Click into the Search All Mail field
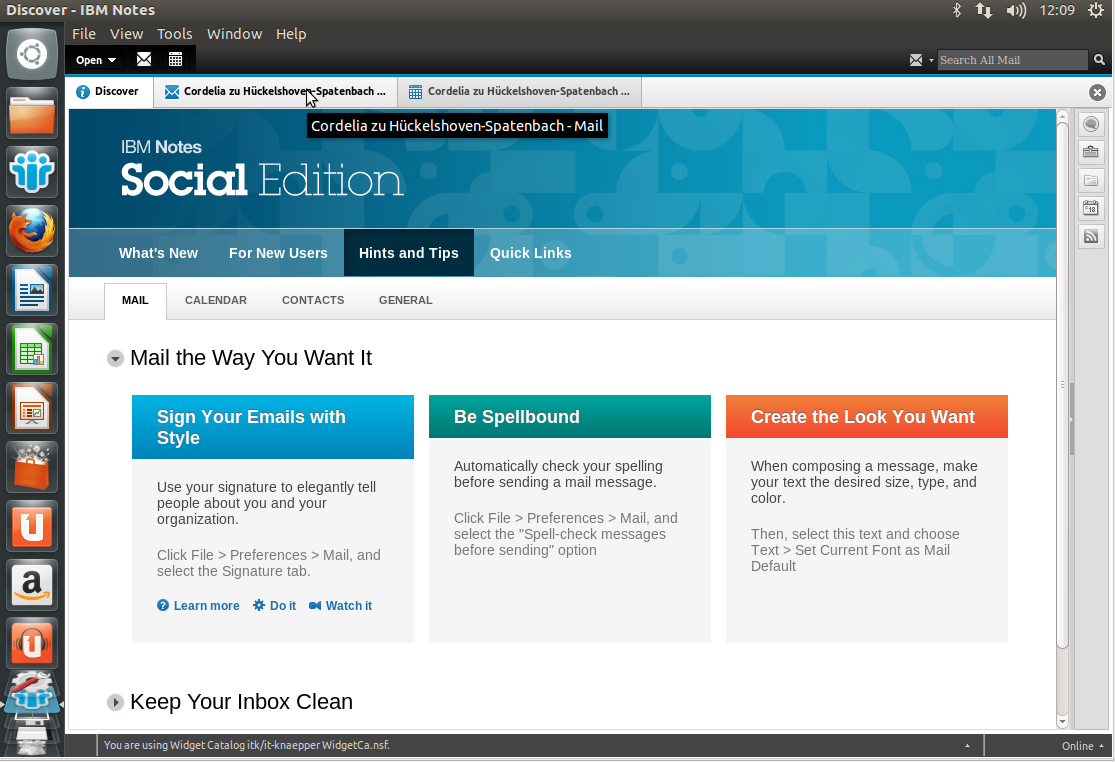1115x762 pixels. point(1013,60)
